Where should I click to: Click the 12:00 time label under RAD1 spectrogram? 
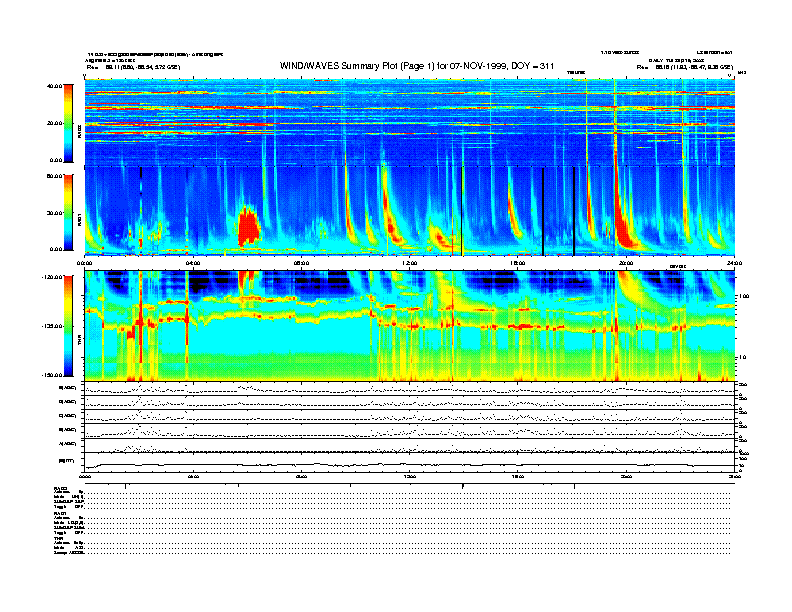coord(410,263)
